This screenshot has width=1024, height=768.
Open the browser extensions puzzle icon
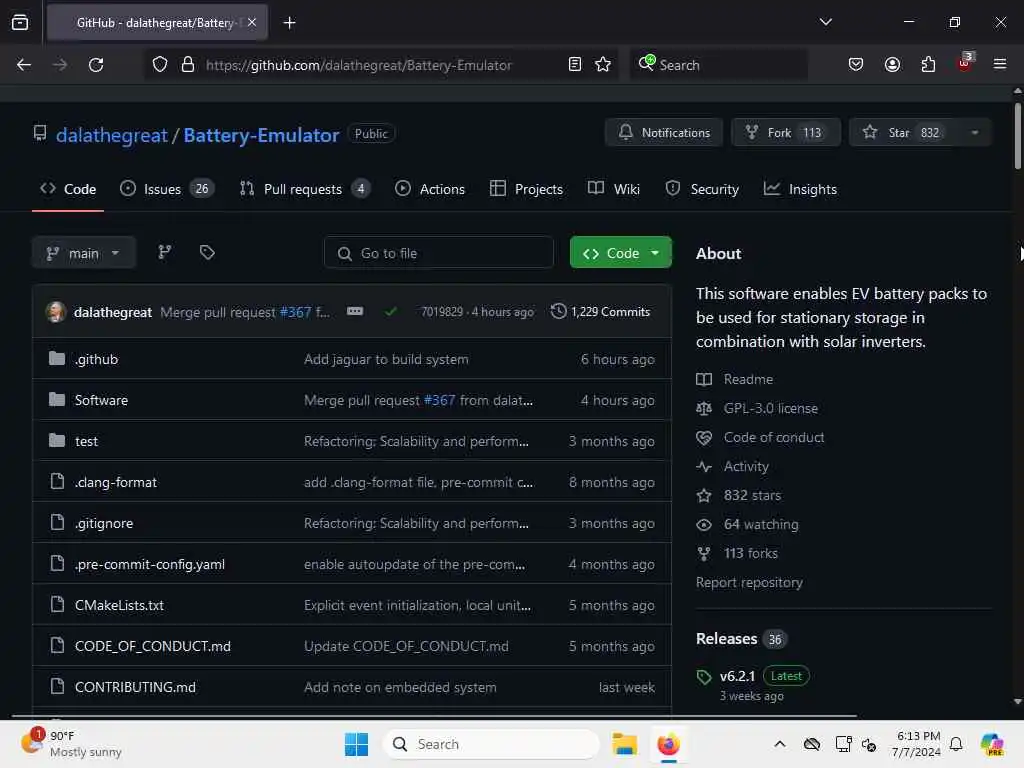[928, 65]
